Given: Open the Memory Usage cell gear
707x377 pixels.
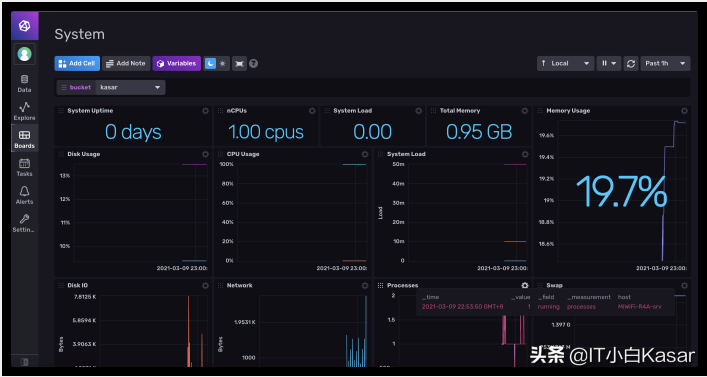Looking at the screenshot, I should point(684,110).
